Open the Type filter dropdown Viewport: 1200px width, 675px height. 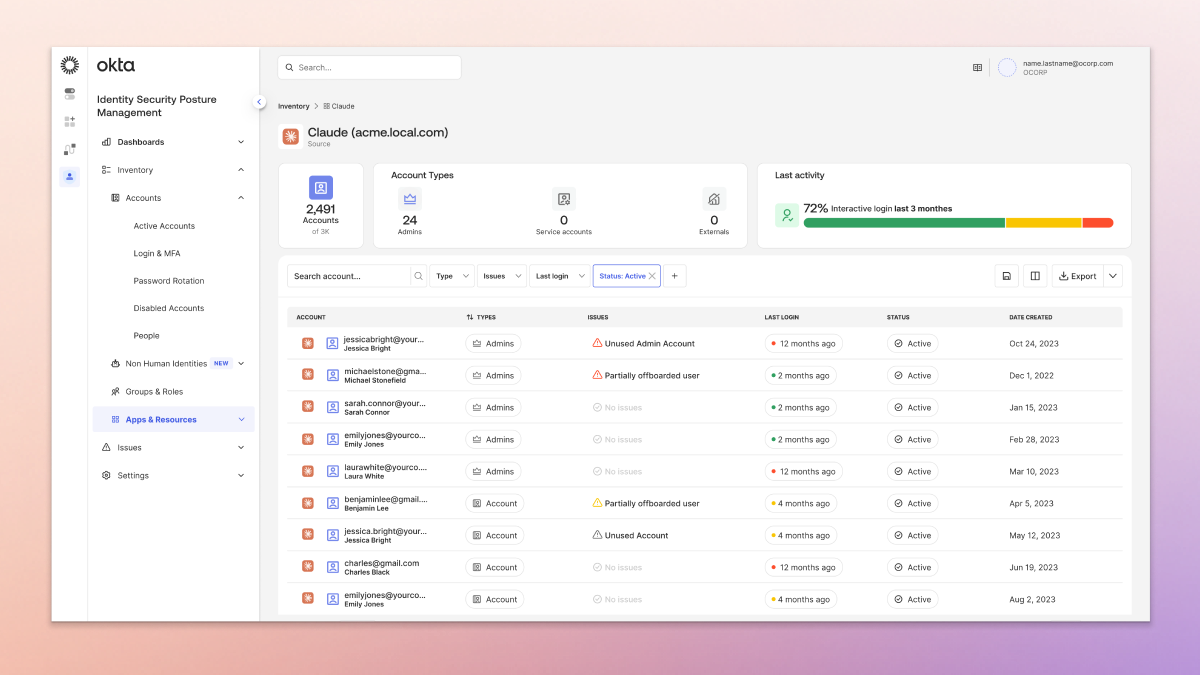452,276
